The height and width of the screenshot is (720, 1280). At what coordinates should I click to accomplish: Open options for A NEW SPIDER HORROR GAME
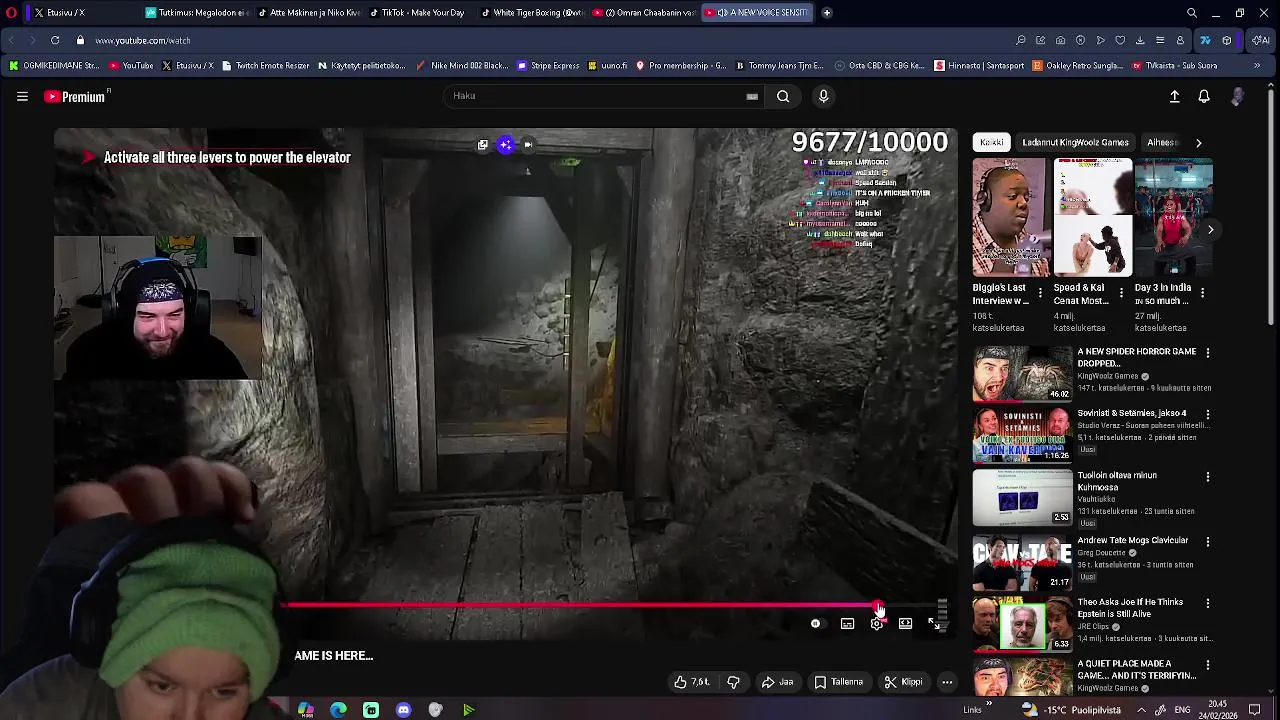pos(1207,353)
